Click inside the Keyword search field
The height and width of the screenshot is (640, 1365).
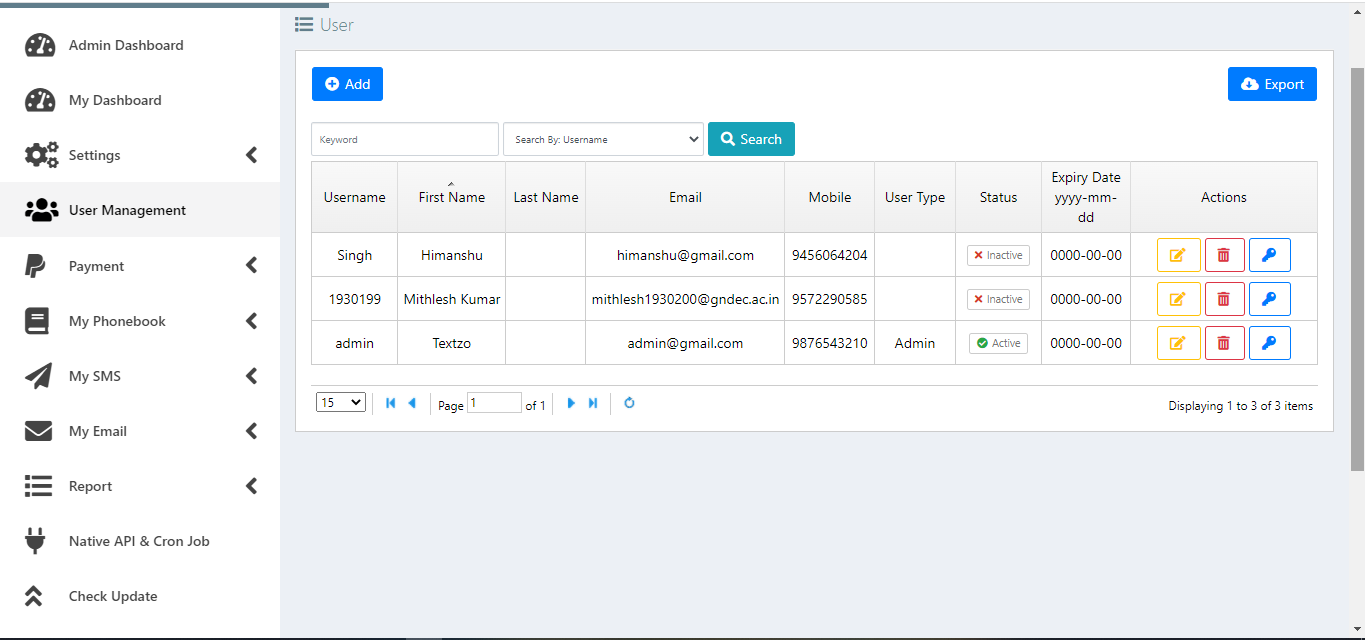coord(404,139)
